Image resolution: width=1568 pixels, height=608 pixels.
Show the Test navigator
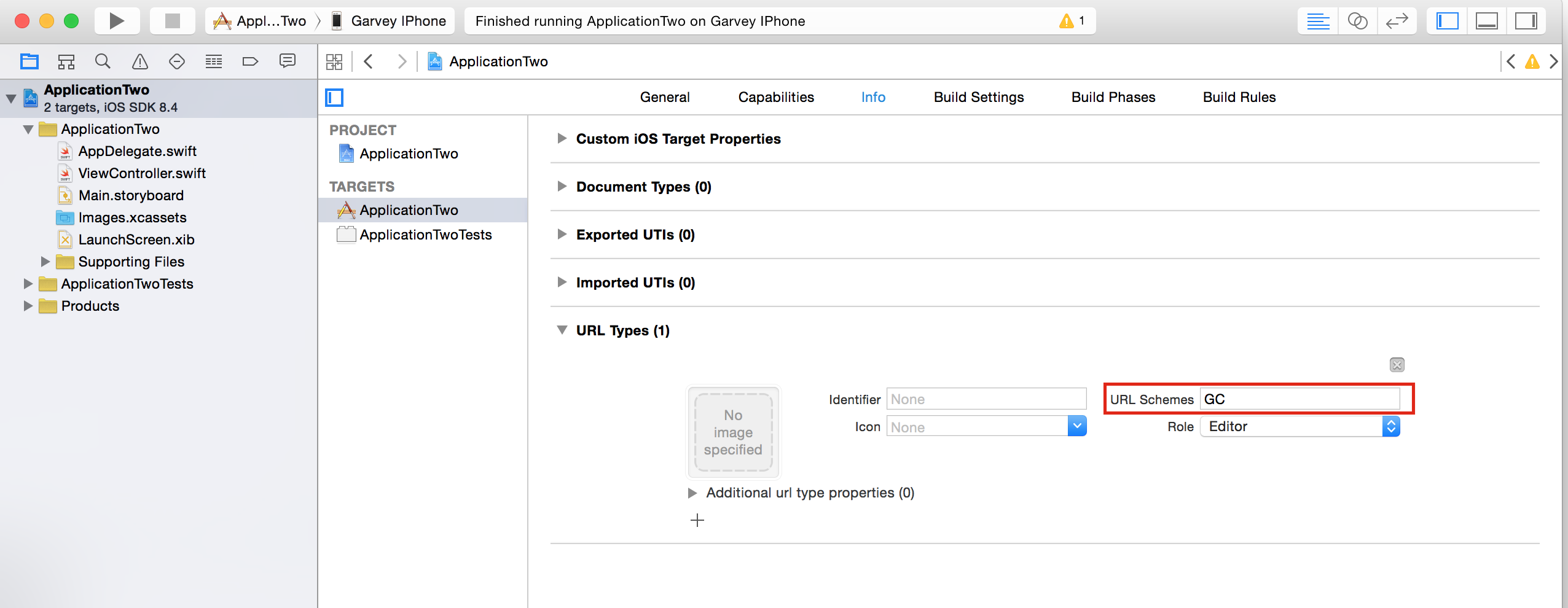(177, 61)
